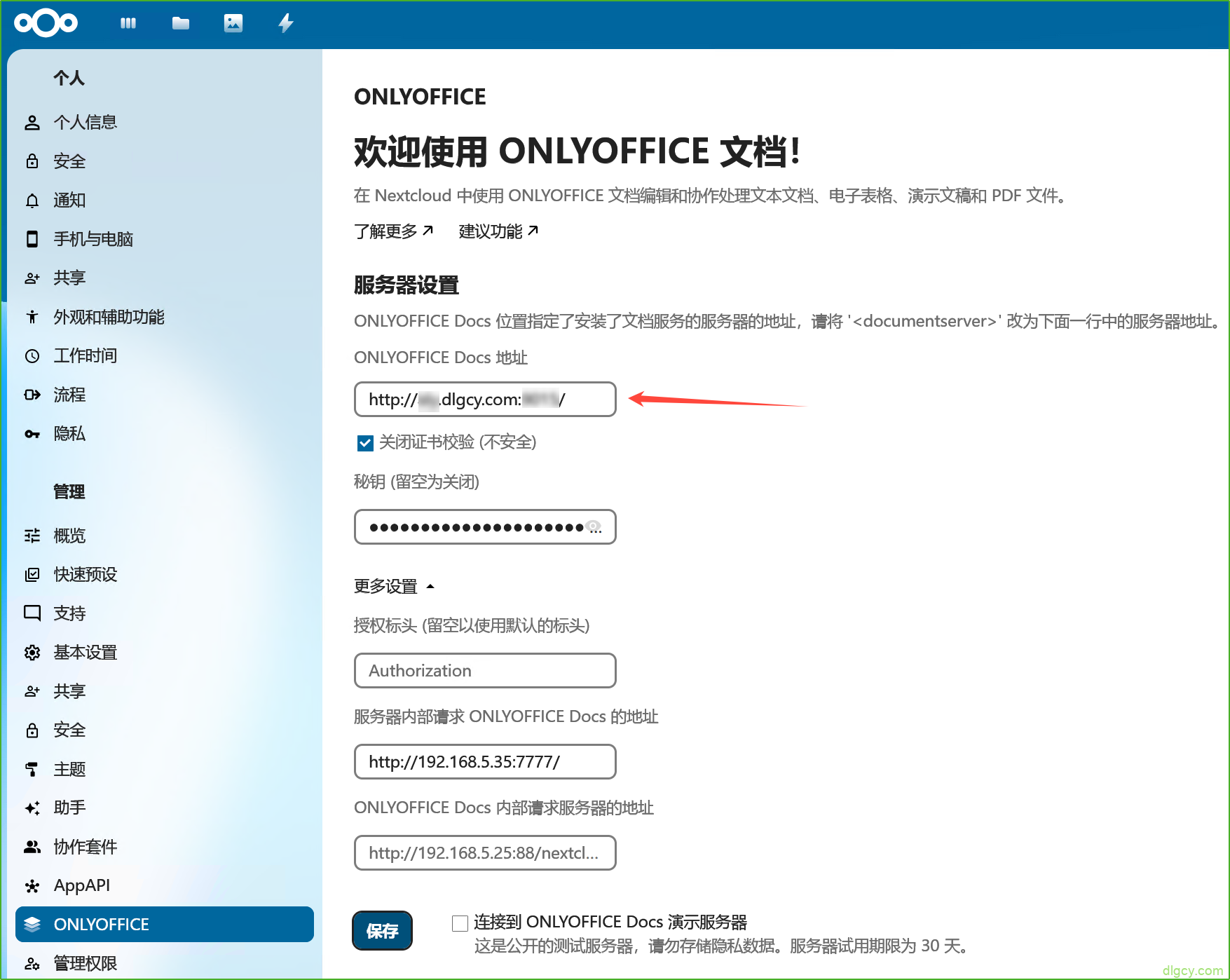
Task: Click the group icon beside 协作套件
Action: [x=32, y=847]
